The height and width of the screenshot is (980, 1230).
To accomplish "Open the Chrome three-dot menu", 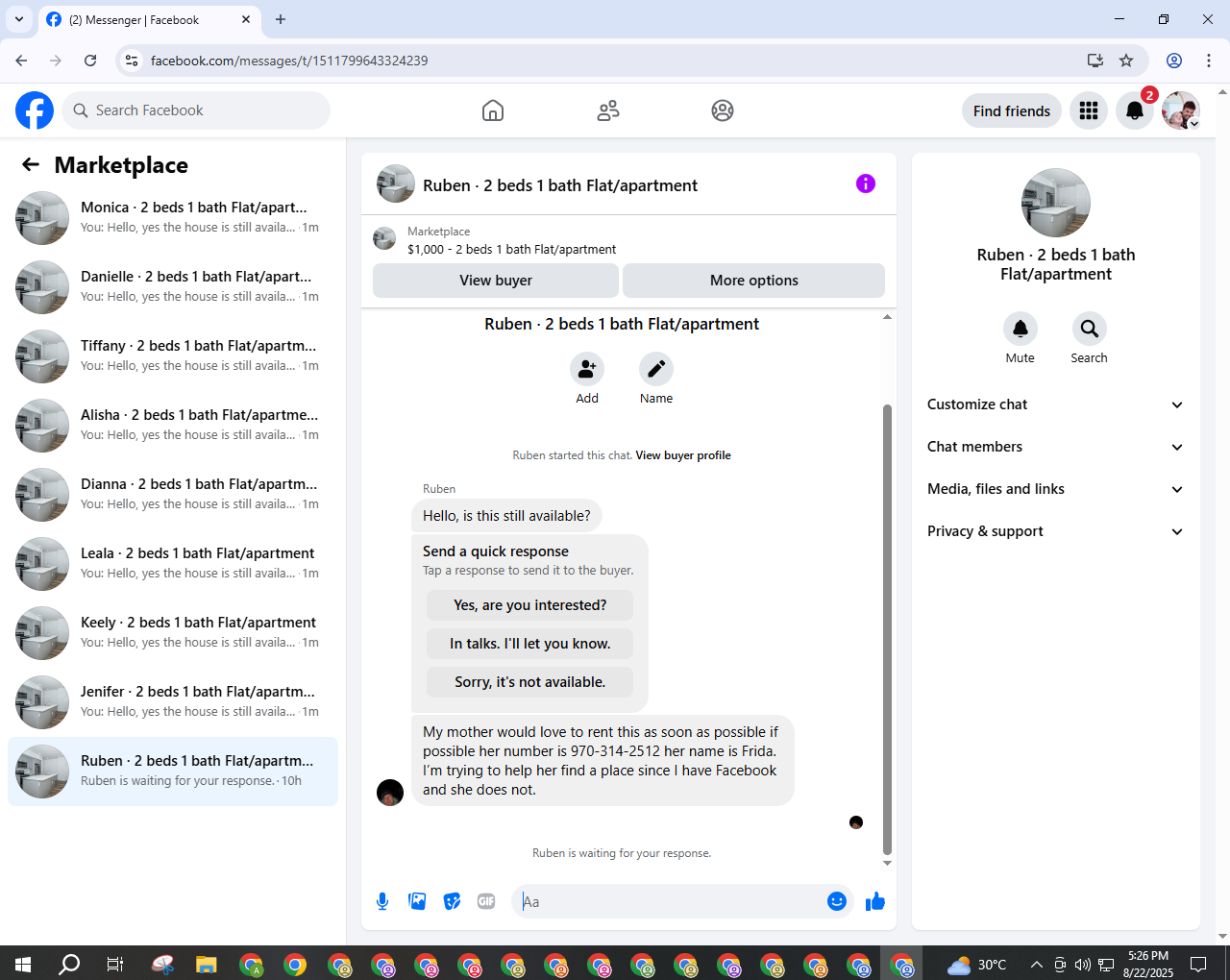I will (x=1209, y=61).
